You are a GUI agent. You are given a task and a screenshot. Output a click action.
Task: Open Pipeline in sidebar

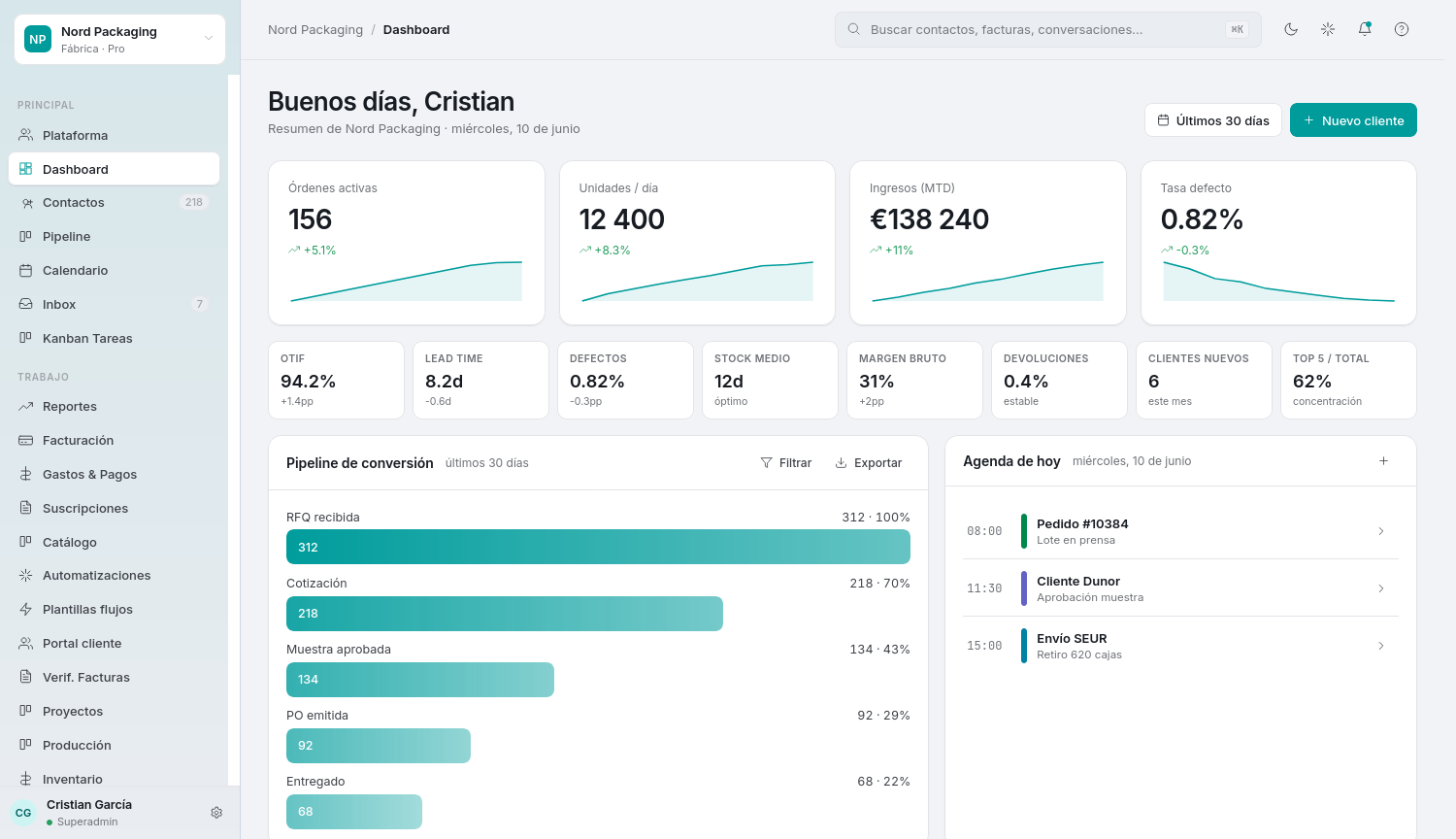[x=115, y=236]
